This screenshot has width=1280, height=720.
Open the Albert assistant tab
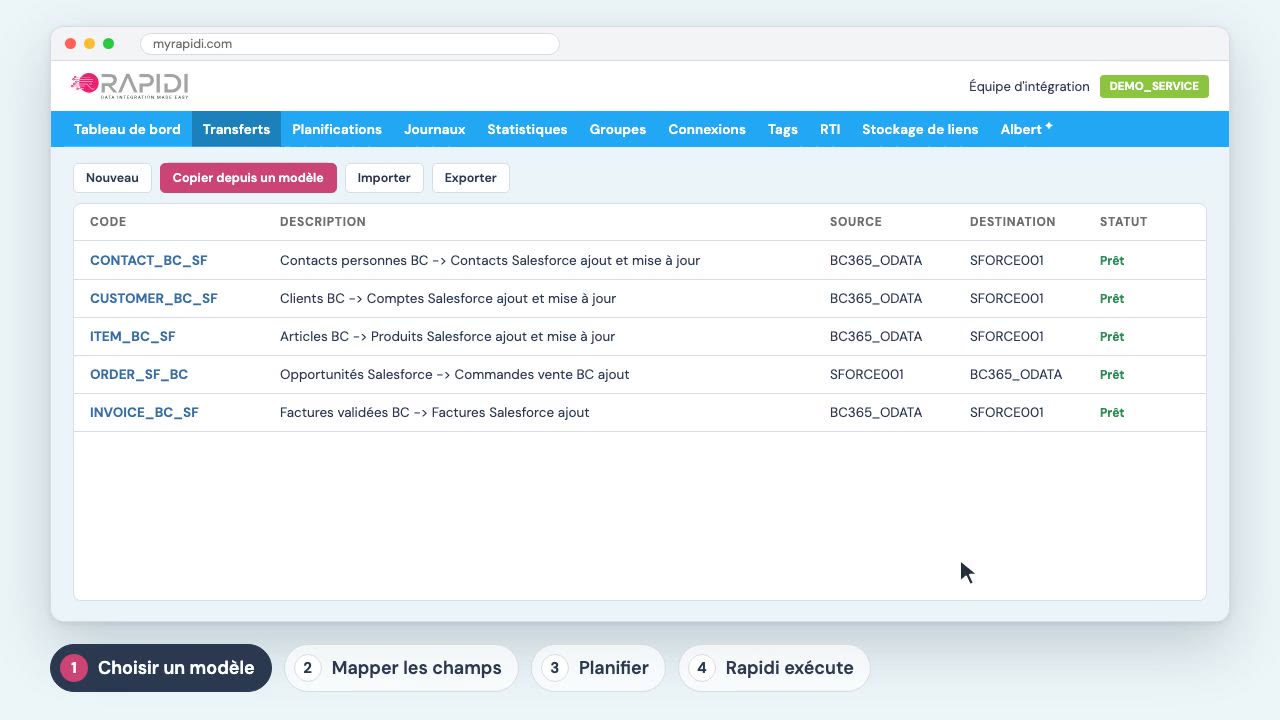(x=1026, y=129)
